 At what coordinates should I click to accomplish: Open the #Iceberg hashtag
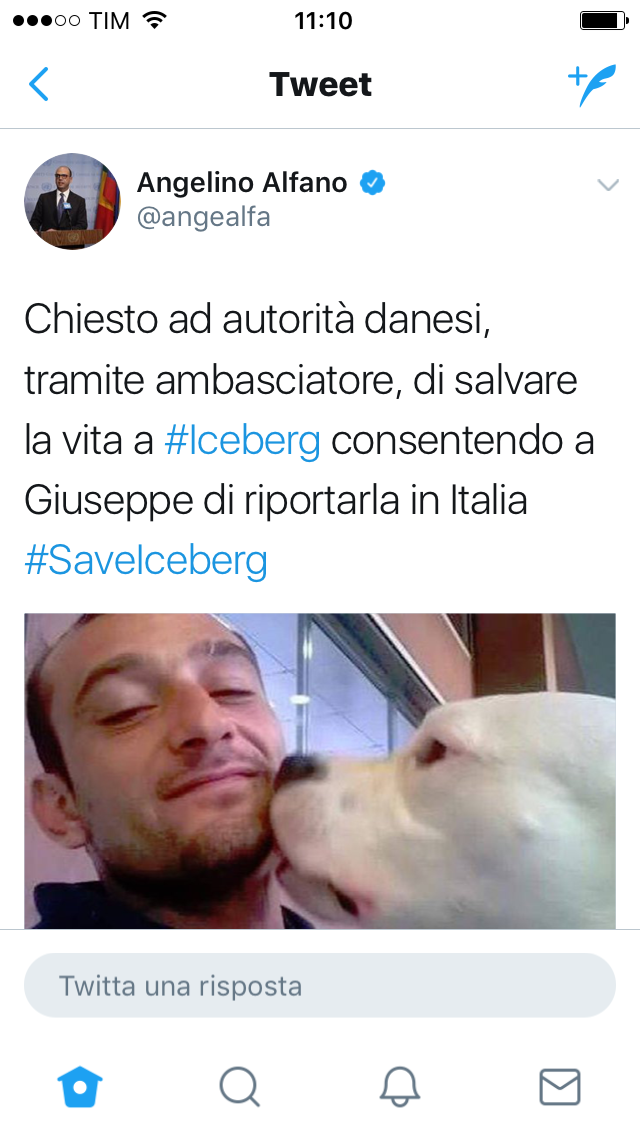tap(243, 440)
